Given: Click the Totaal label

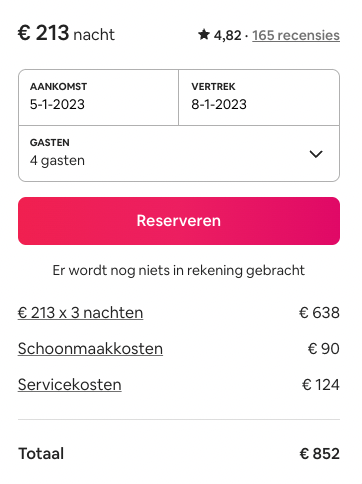Looking at the screenshot, I should point(41,454).
